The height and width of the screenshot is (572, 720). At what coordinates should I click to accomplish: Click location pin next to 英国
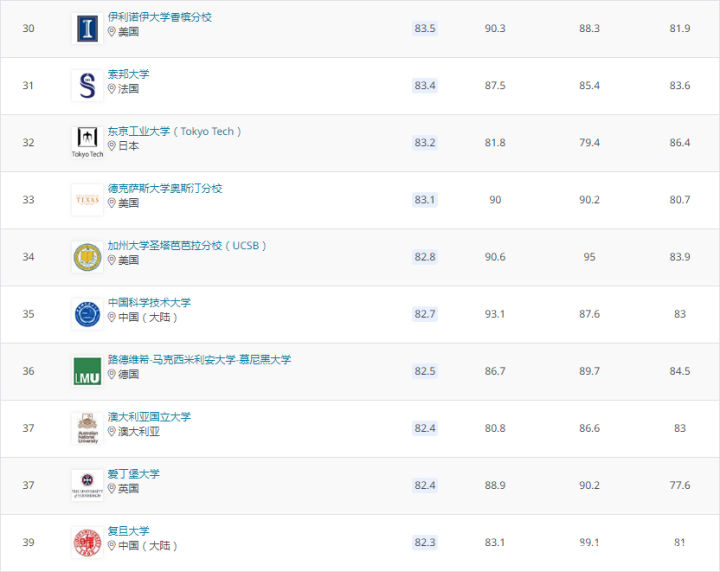[112, 488]
